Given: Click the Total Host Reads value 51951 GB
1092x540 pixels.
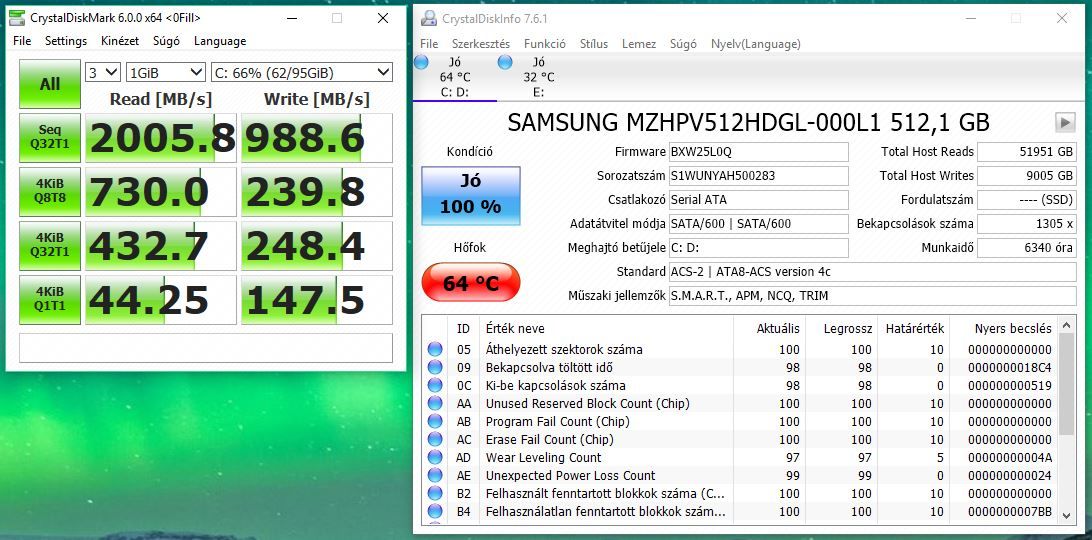Looking at the screenshot, I should [x=1027, y=152].
